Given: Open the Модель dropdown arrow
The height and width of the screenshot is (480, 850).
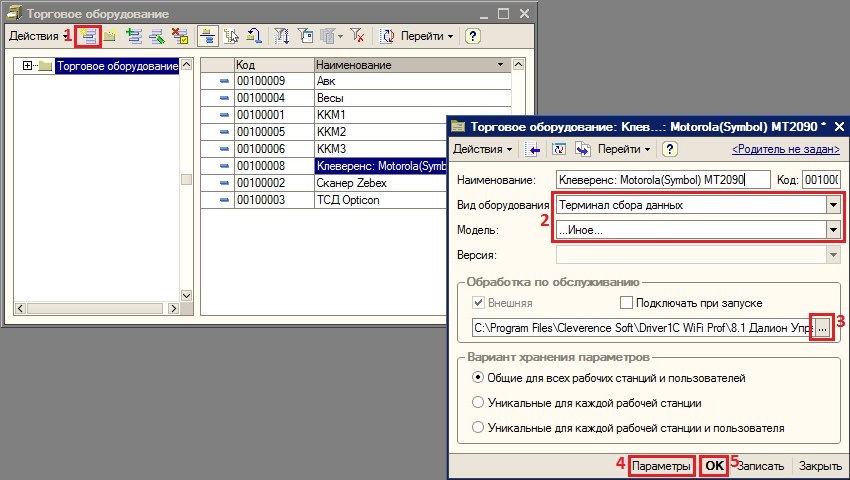Looking at the screenshot, I should pyautogui.click(x=833, y=230).
